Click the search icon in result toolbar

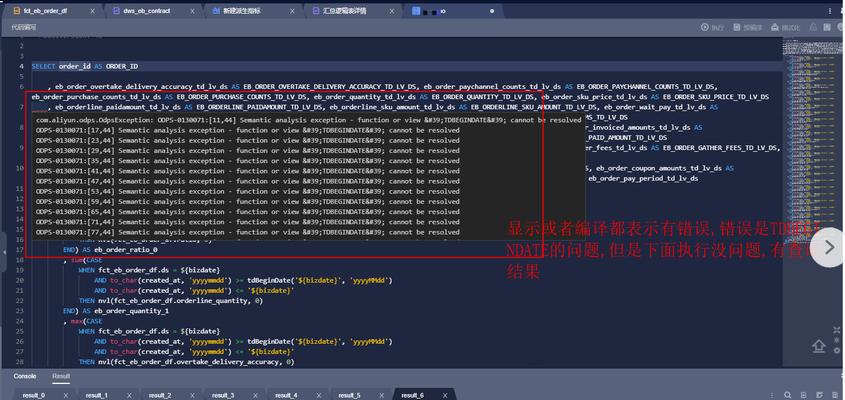pyautogui.click(x=788, y=395)
